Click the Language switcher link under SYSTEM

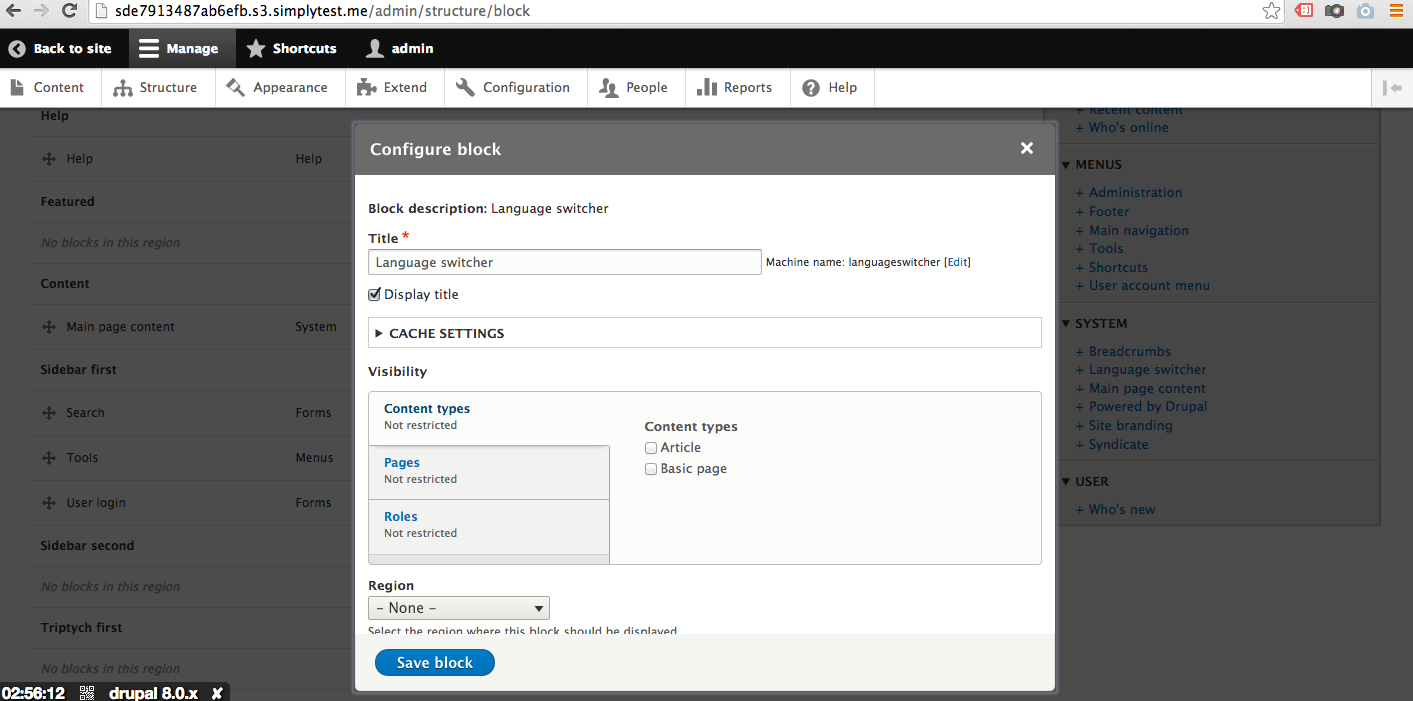(x=1147, y=370)
